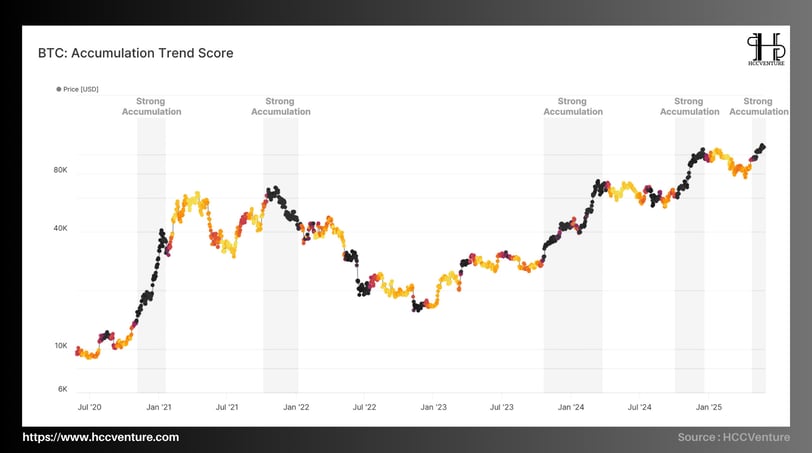Select the Jan '21 axis label
Viewport: 812px width, 453px height.
click(x=158, y=407)
